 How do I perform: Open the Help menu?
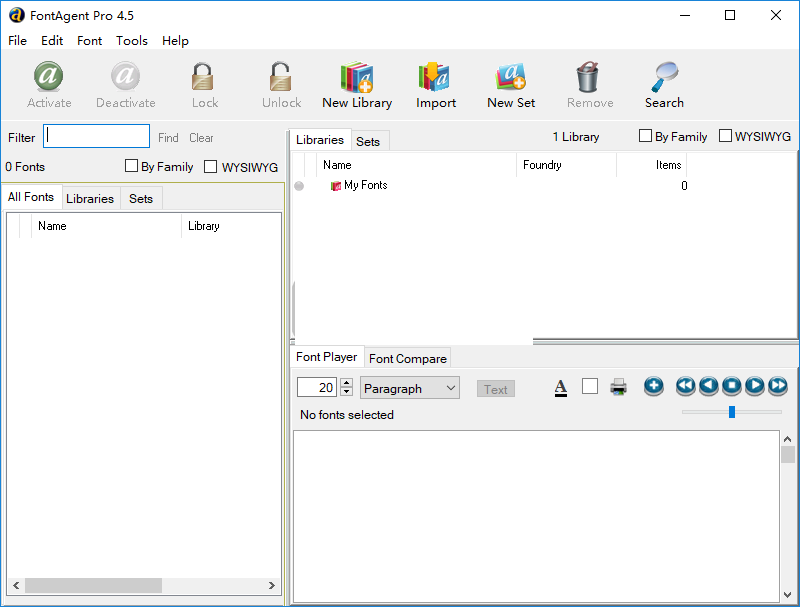click(175, 40)
